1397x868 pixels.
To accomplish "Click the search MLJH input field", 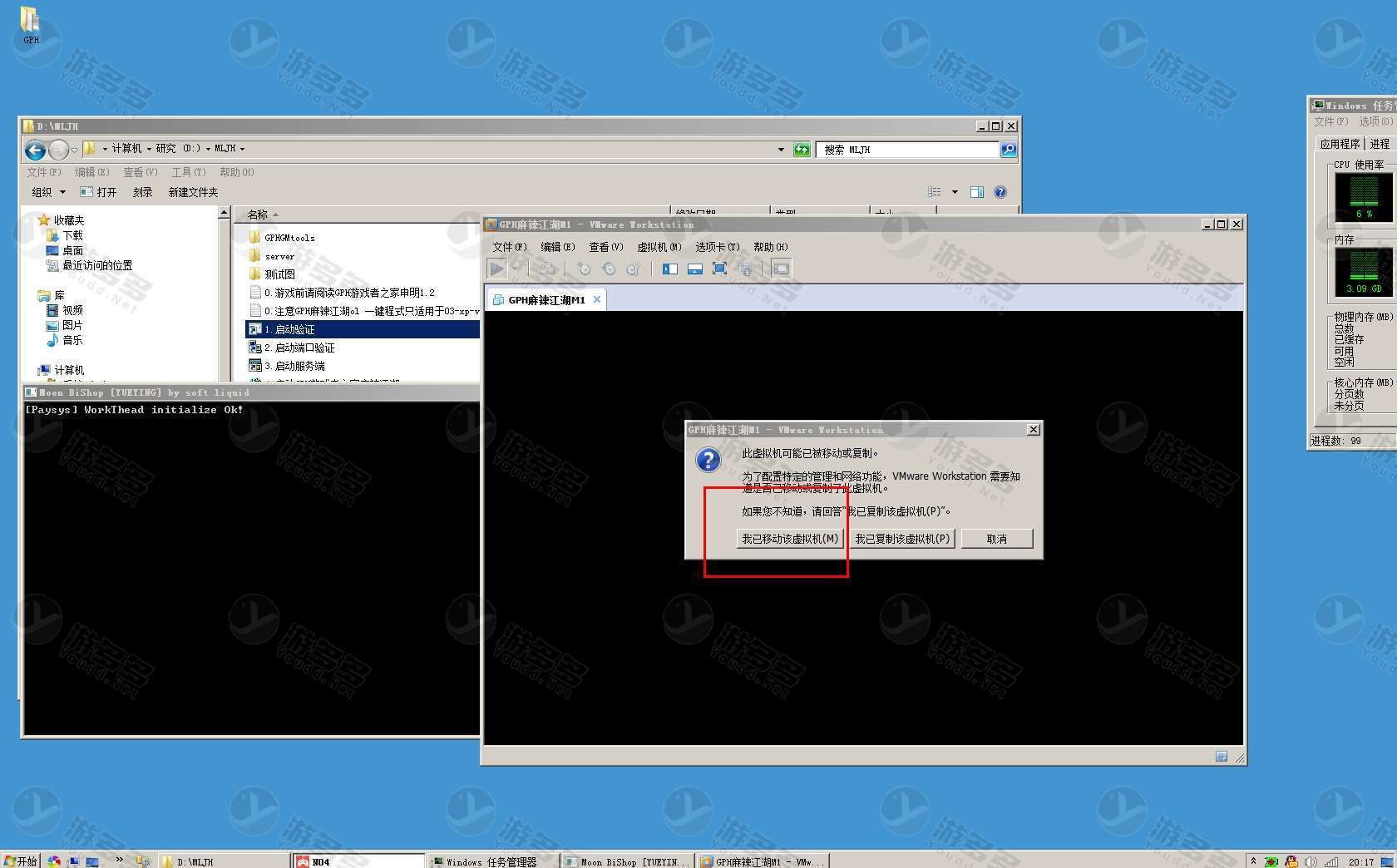I will click(907, 150).
